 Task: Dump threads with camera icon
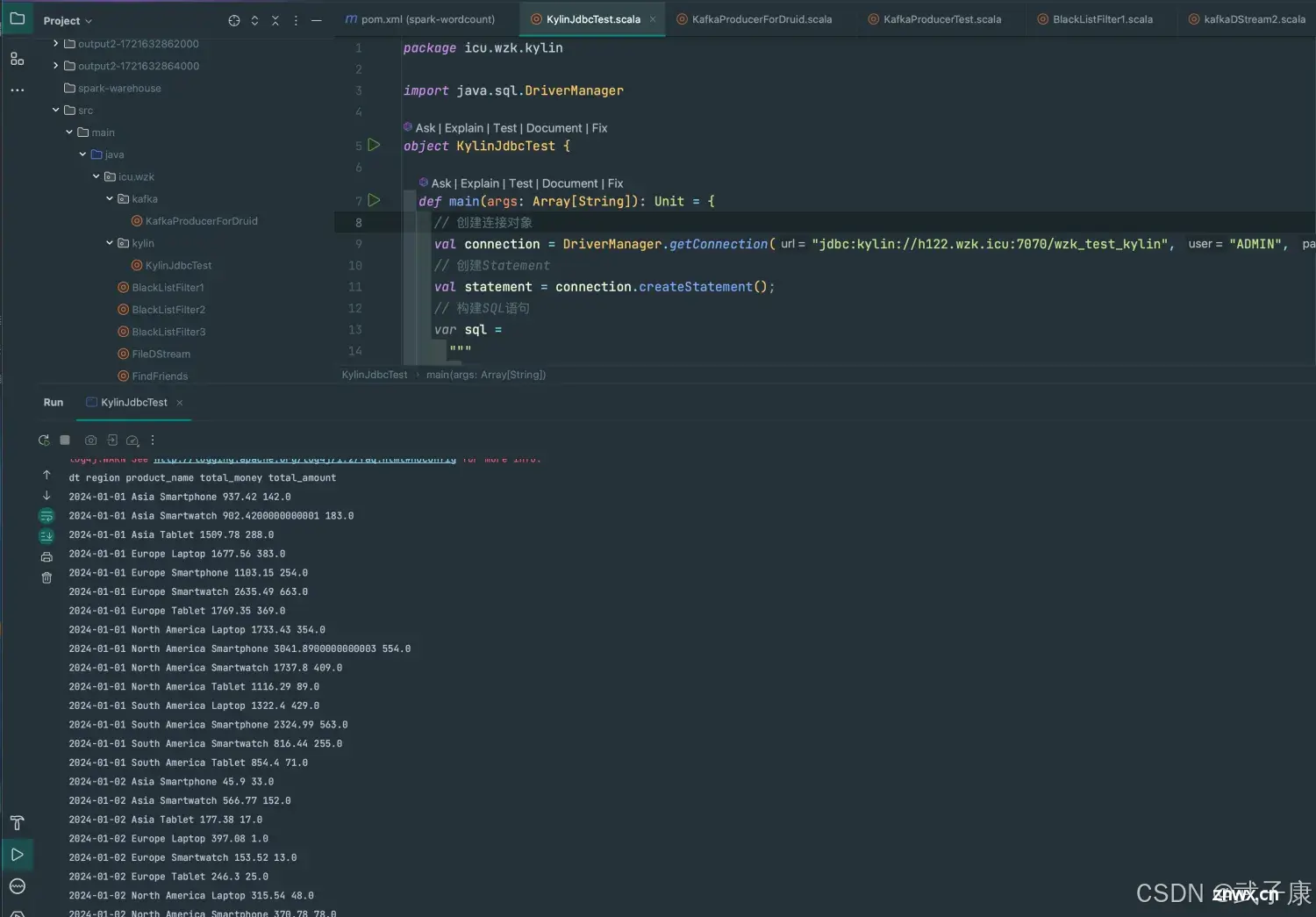90,440
